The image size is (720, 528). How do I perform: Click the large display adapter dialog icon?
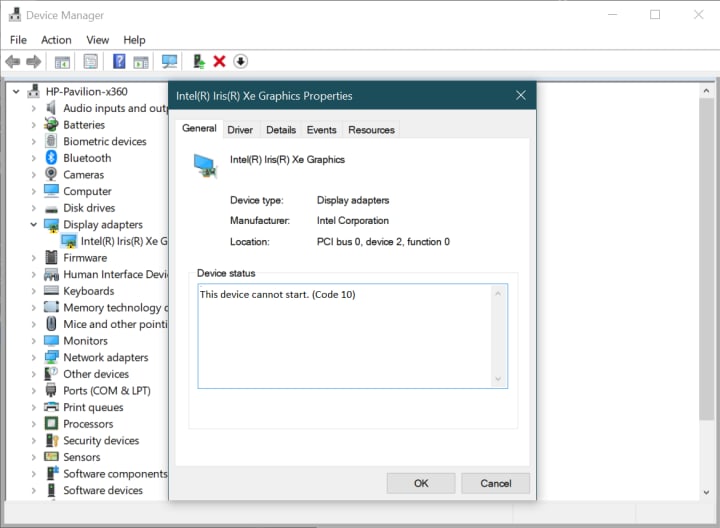(x=204, y=165)
